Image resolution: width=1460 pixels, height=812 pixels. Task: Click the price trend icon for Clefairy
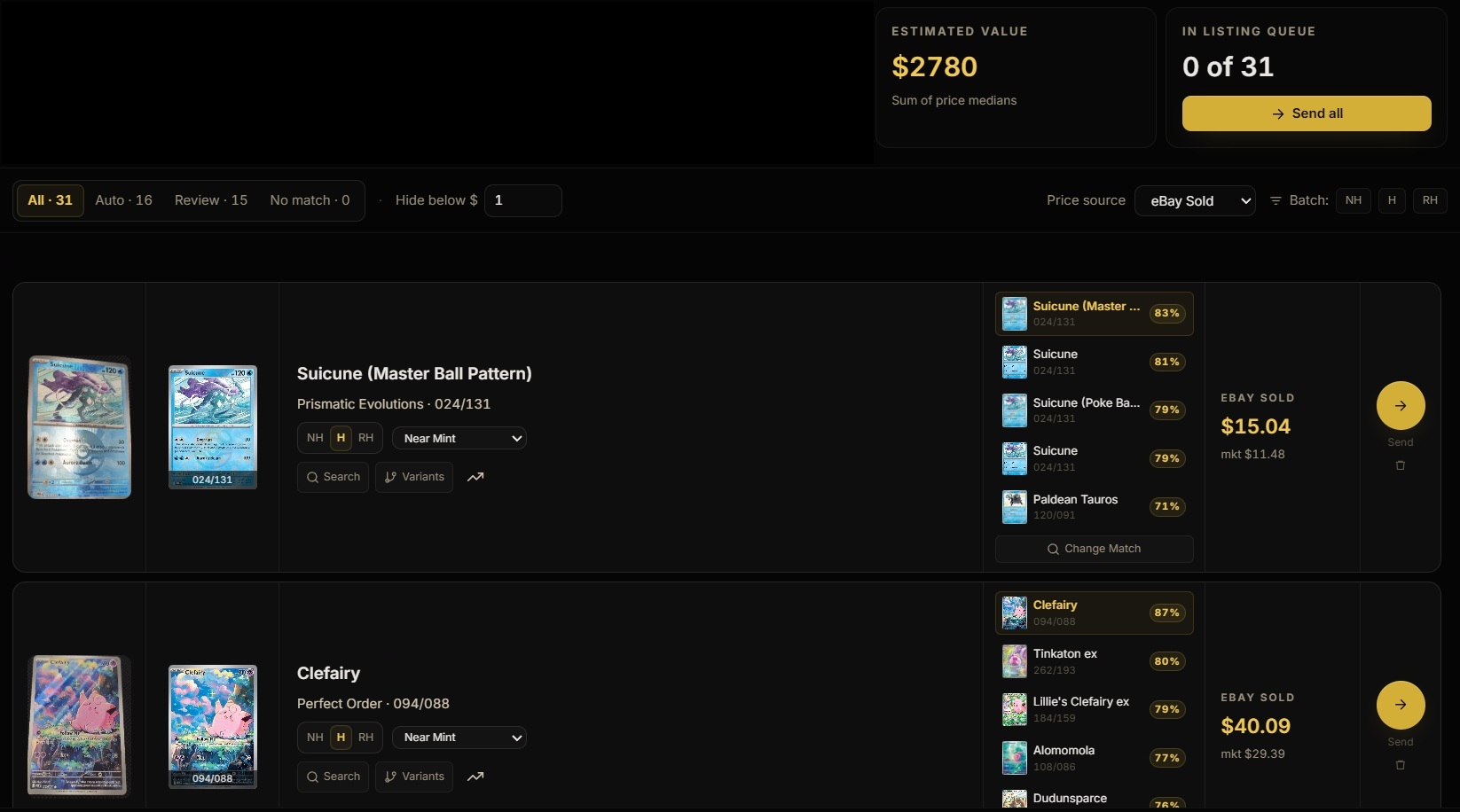pos(475,777)
